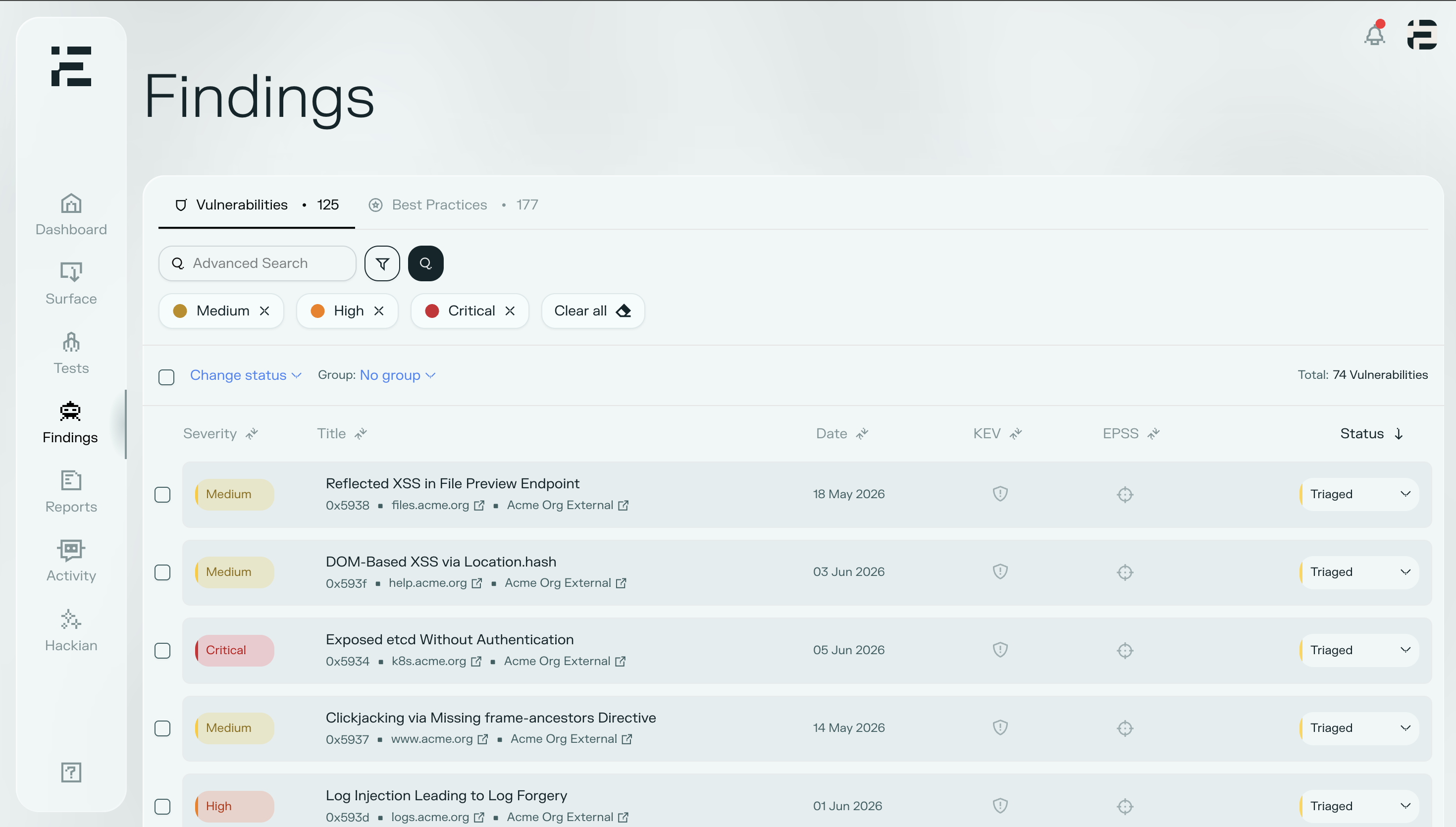Select the Log Injection finding checkbox
This screenshot has width=1456, height=827.
[162, 807]
